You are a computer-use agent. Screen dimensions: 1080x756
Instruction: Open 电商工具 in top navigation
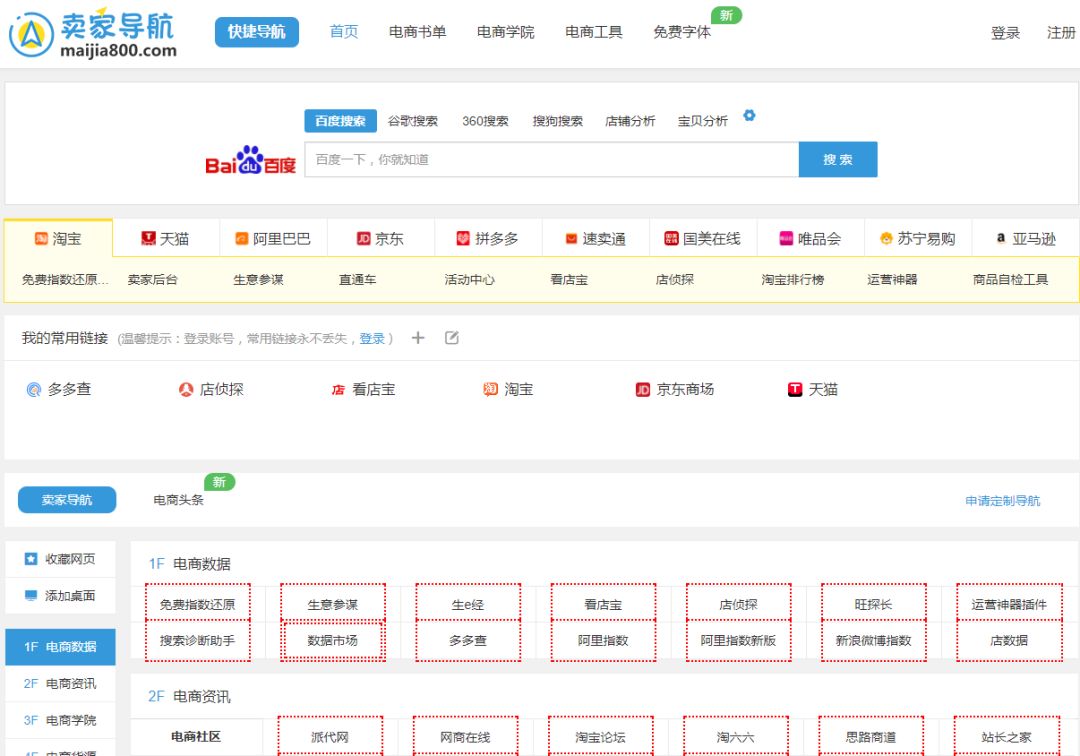coord(594,32)
